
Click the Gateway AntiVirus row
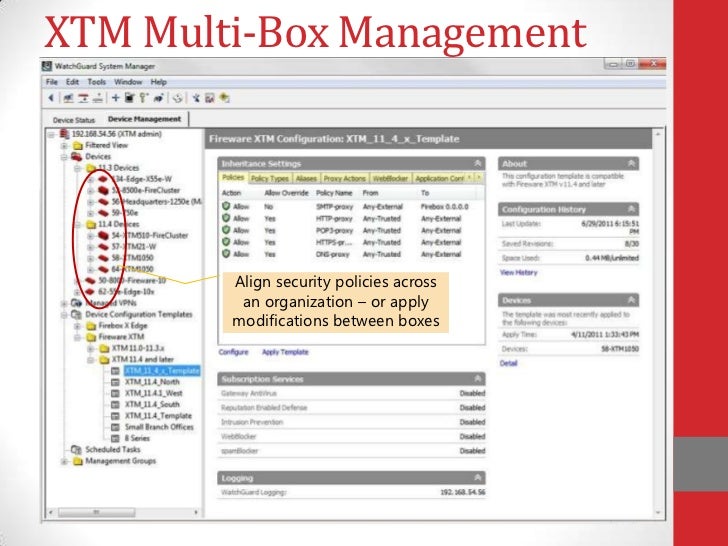point(351,393)
